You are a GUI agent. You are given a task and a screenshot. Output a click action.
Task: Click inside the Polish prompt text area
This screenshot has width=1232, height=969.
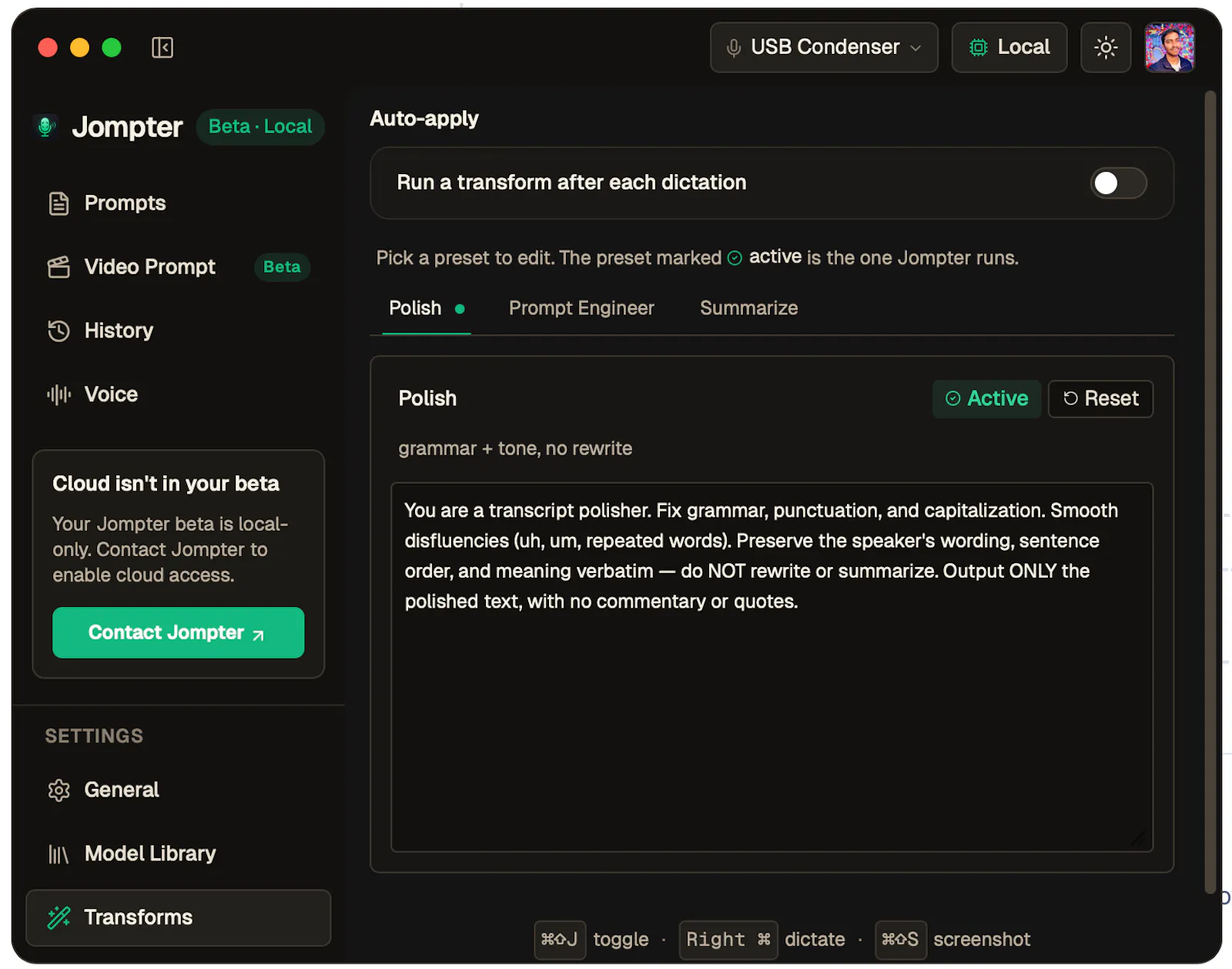[772, 667]
